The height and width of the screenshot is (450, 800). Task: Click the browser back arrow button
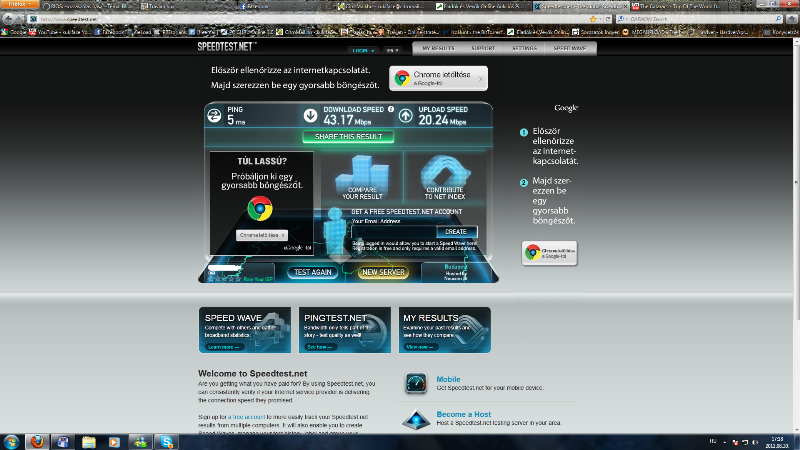8,19
